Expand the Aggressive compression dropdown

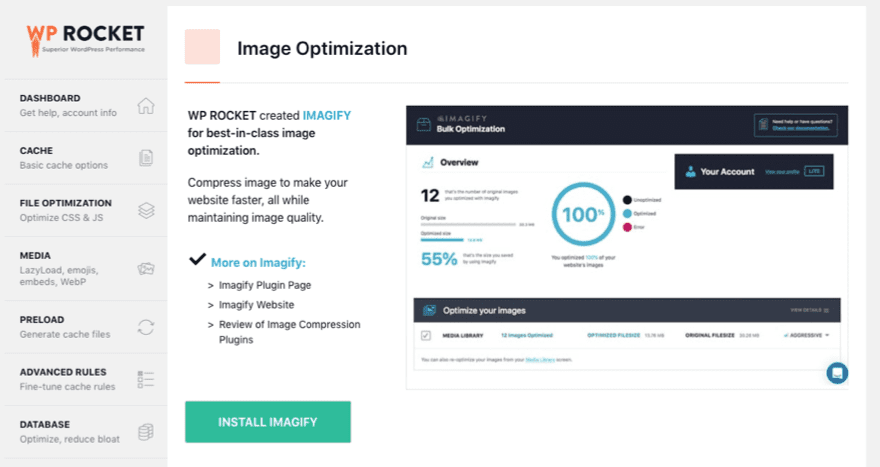[x=809, y=335]
